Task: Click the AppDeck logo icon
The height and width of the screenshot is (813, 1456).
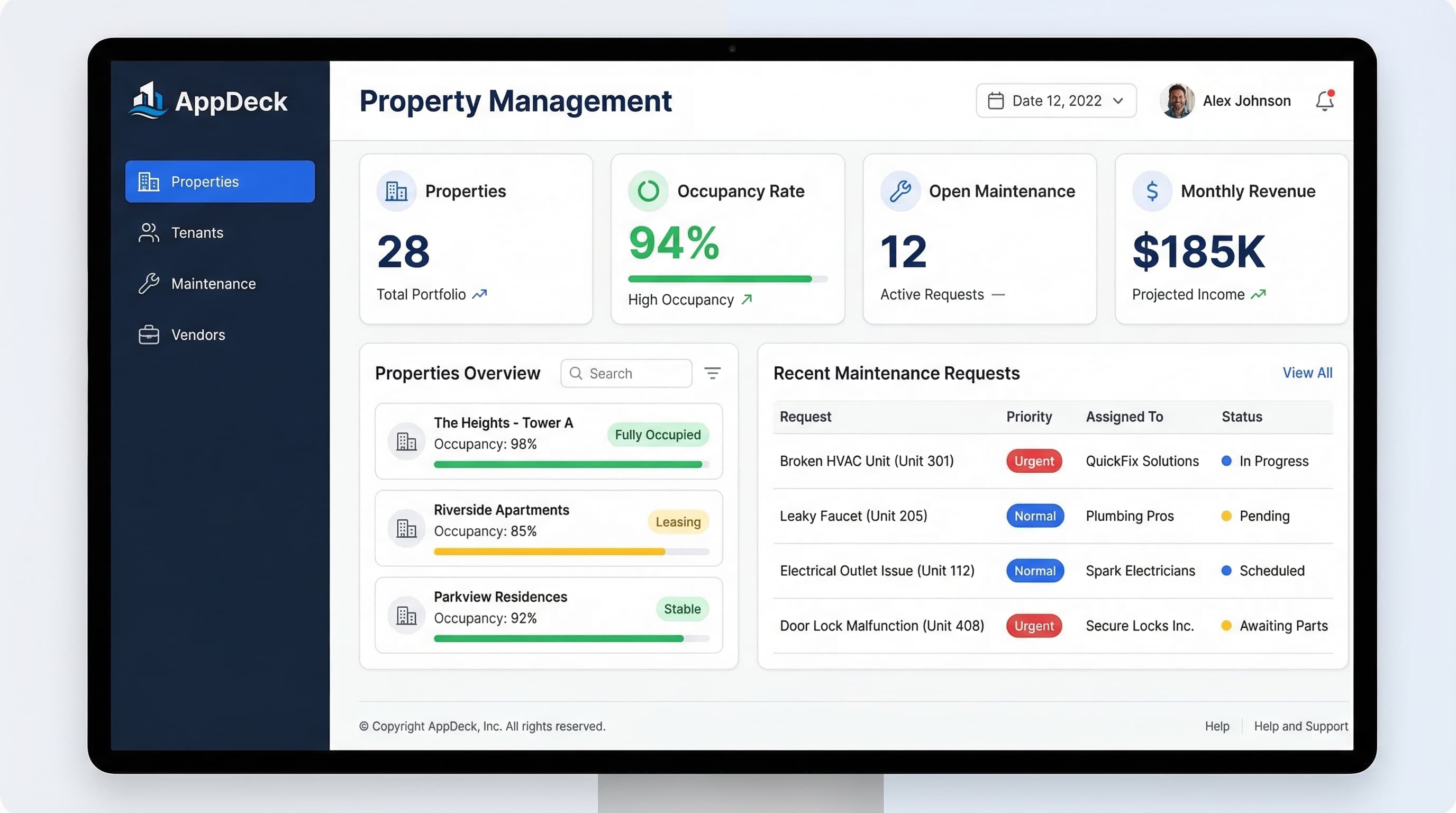Action: click(148, 100)
